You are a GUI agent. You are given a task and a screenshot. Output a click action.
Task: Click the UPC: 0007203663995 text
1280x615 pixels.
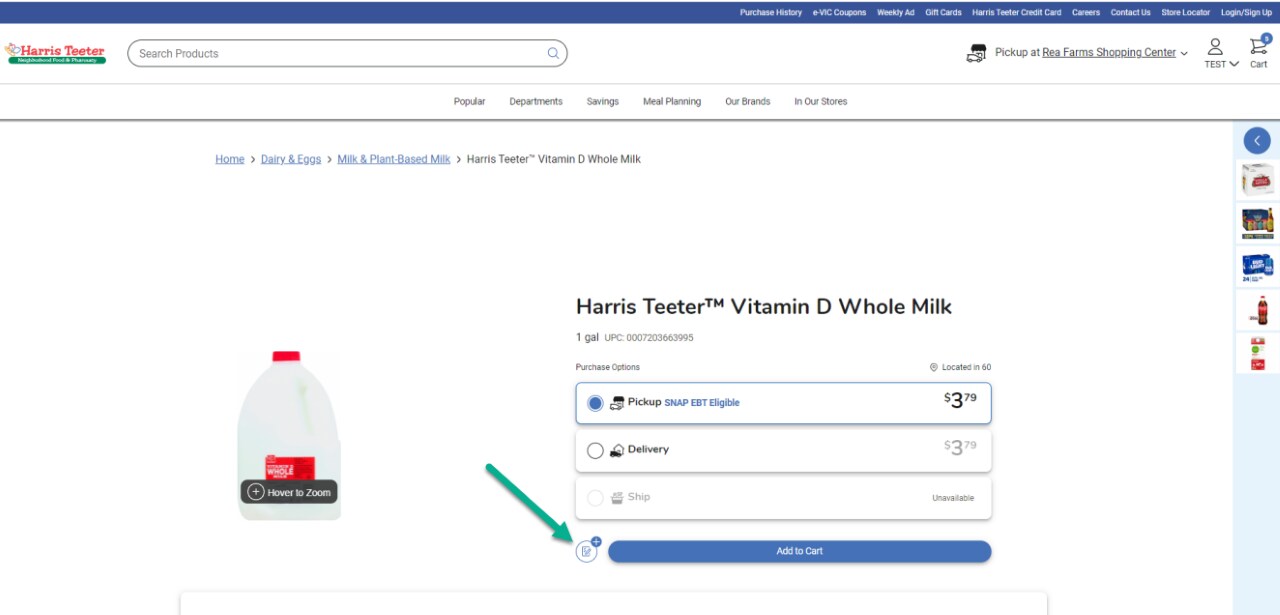tap(649, 338)
